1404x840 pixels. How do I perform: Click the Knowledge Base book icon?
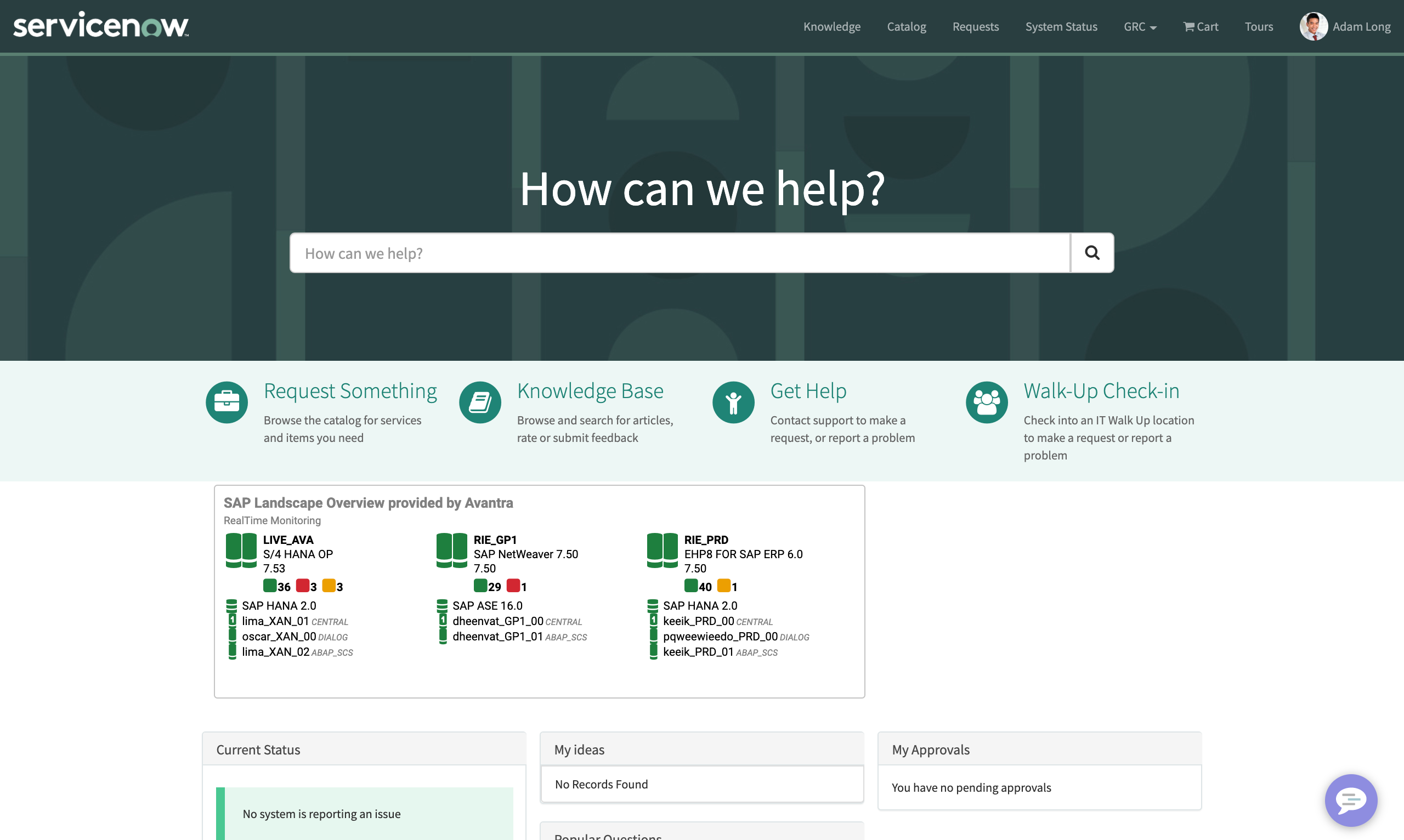[x=479, y=402]
